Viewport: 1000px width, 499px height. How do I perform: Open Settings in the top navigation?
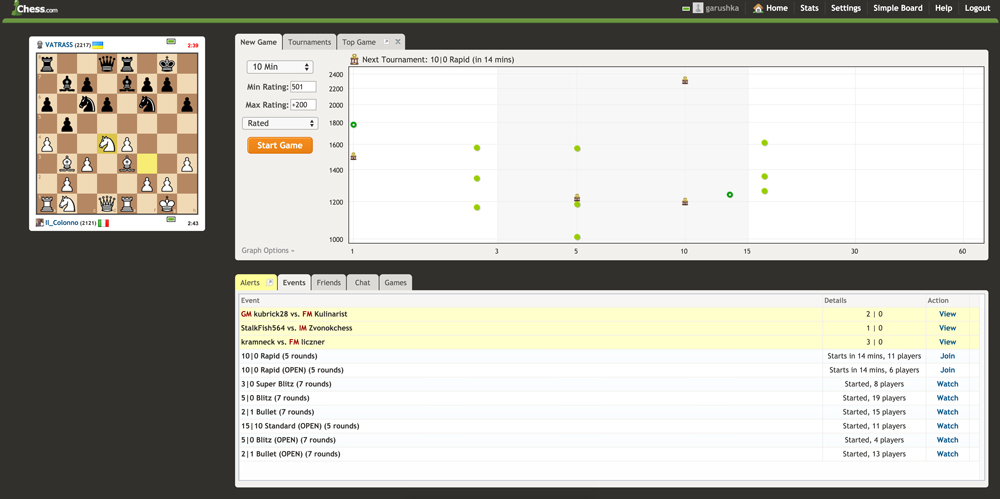[846, 8]
